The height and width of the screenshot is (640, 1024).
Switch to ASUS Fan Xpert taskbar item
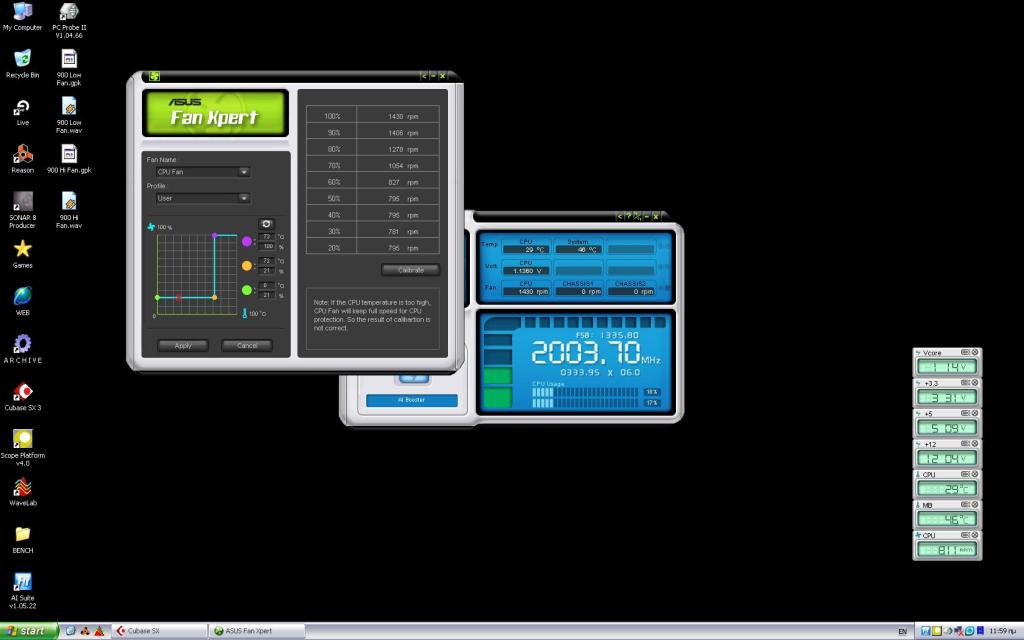coord(258,631)
